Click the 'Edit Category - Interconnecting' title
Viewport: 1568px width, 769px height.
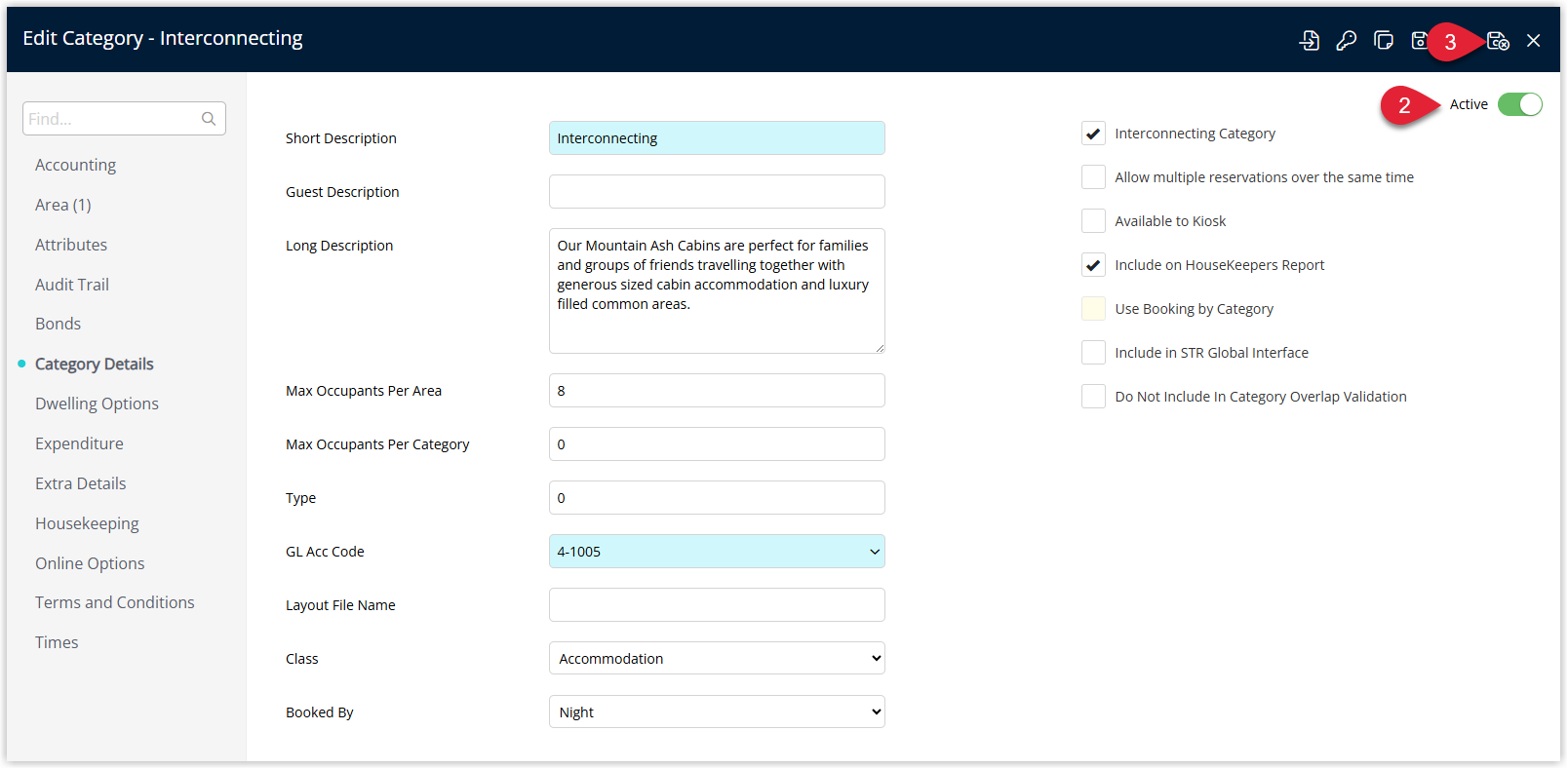pyautogui.click(x=163, y=38)
